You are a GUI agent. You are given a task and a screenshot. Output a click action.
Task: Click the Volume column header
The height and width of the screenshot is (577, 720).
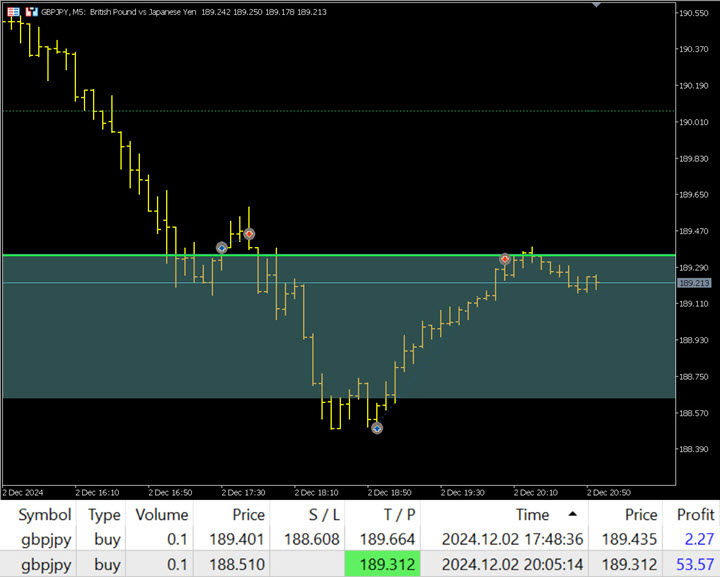161,514
